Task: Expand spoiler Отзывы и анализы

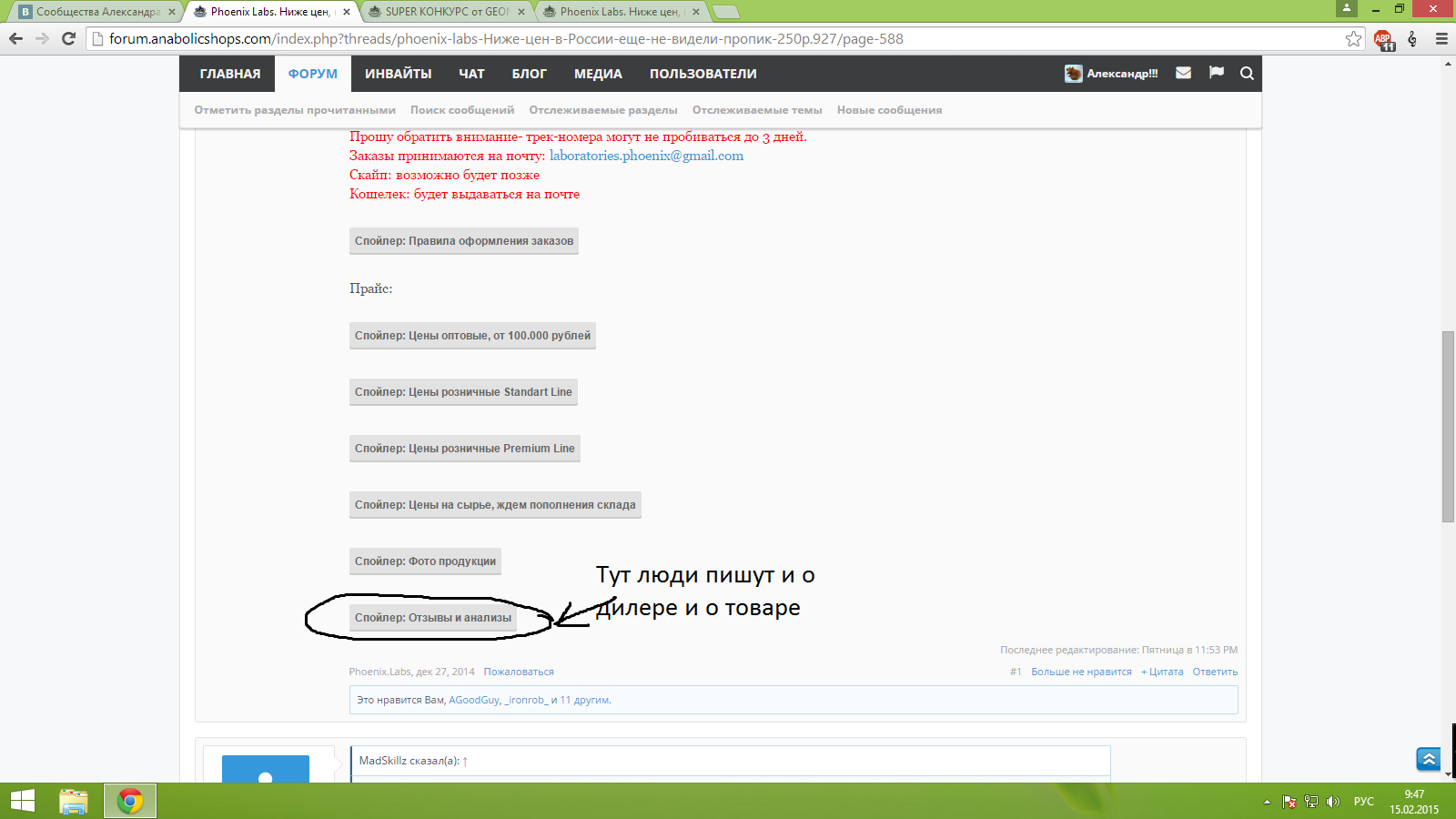Action: (x=432, y=618)
